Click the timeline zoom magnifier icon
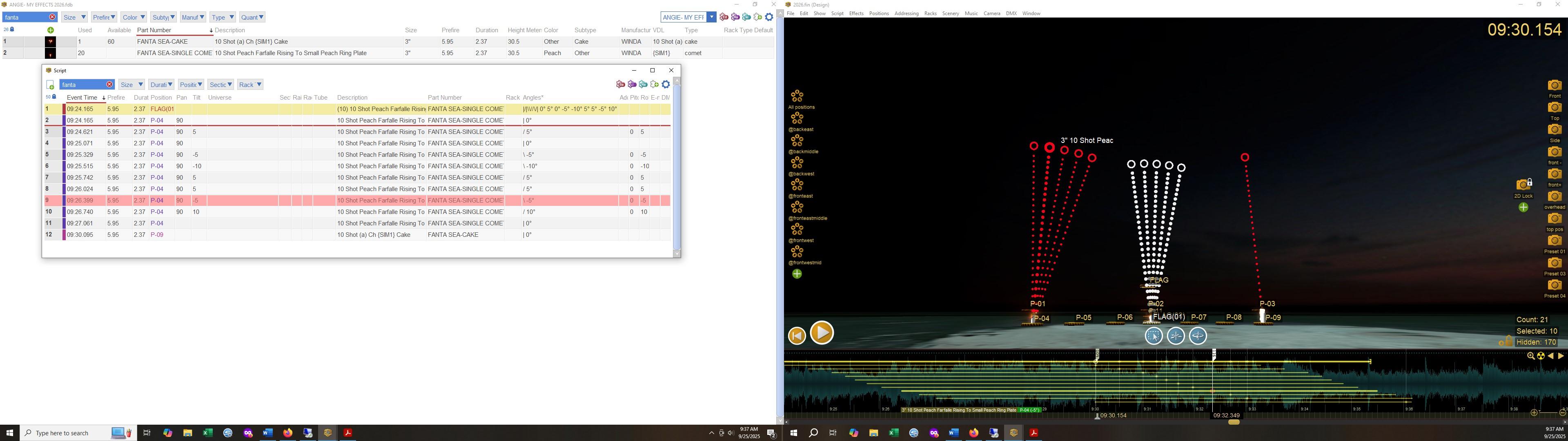This screenshot has width=1568, height=441. [1530, 356]
